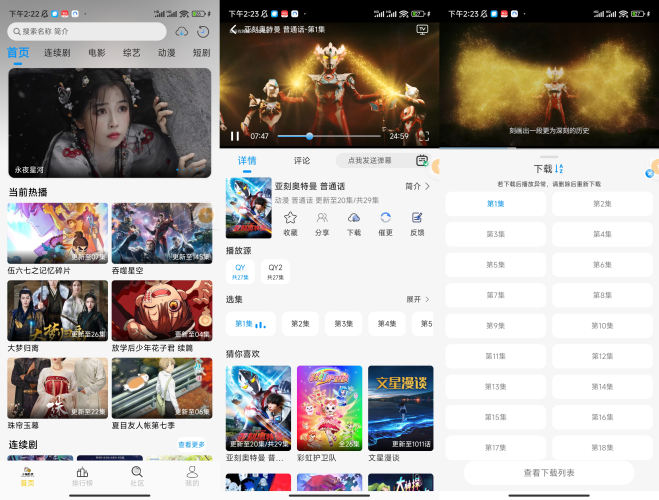Select the QY2 playback source

275,271
